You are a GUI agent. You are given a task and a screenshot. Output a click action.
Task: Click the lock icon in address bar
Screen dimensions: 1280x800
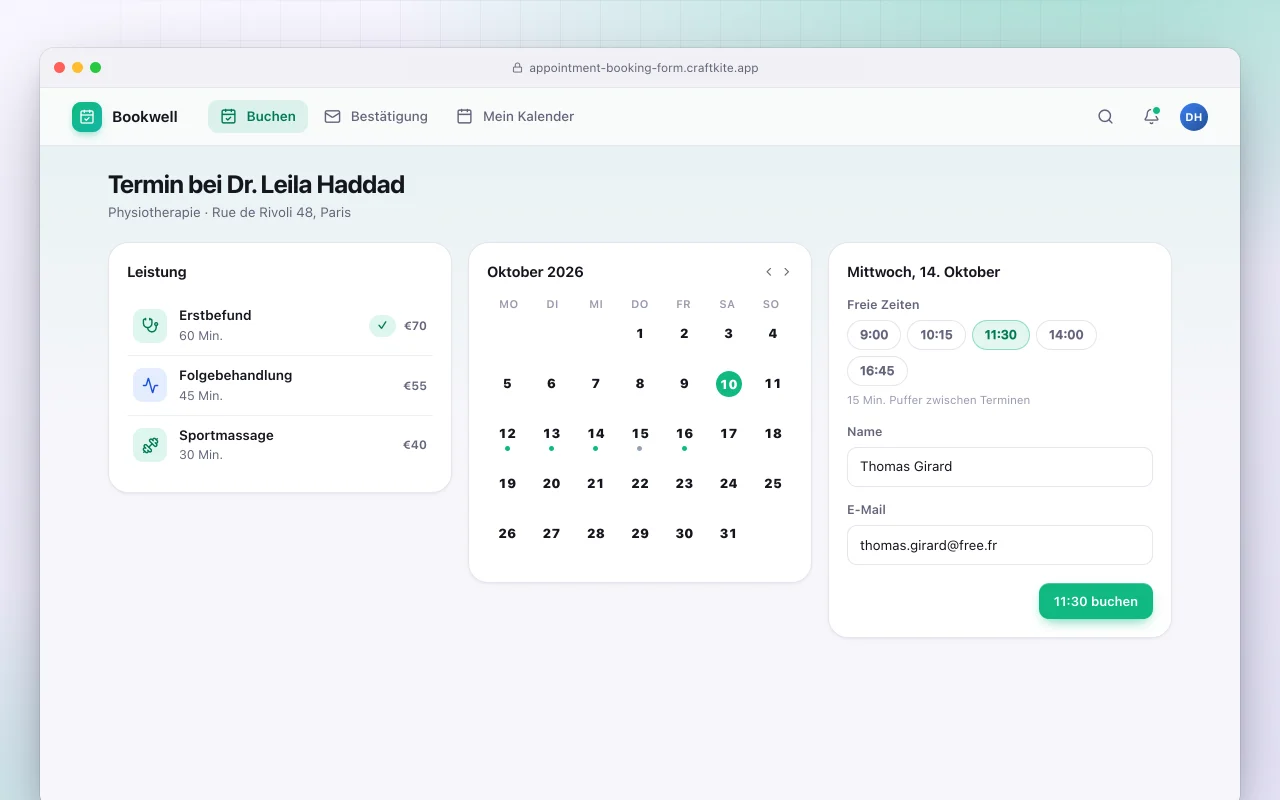coord(517,68)
